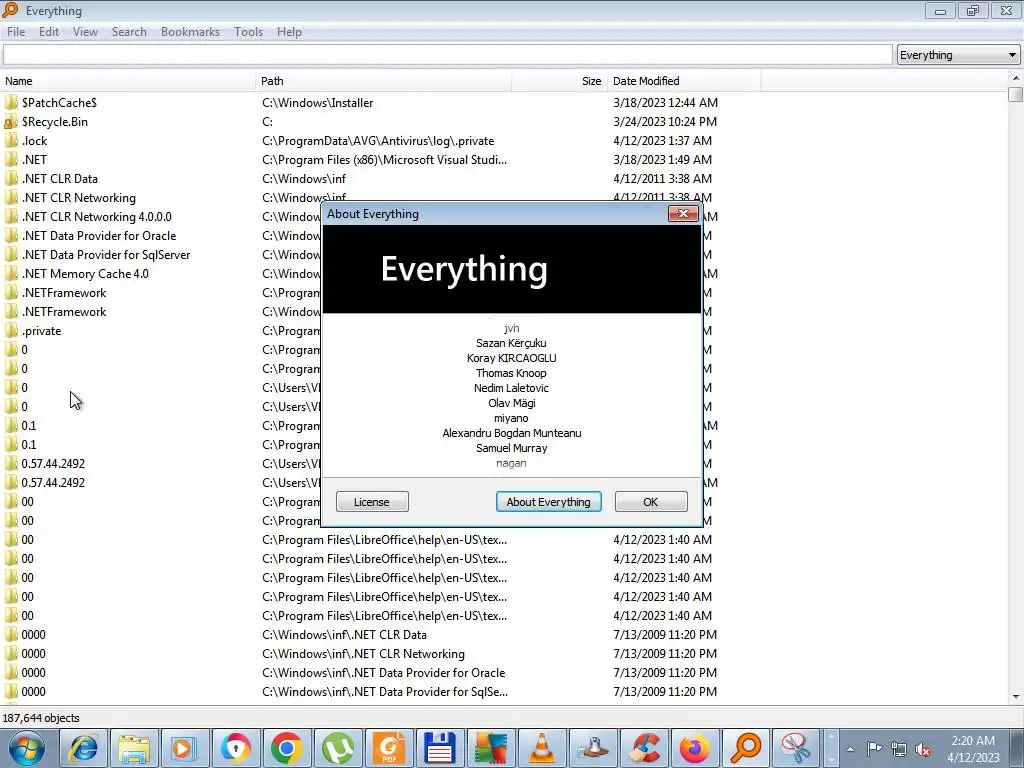Open the Bookmarks menu
Screen dimensions: 1024x768
tap(190, 32)
